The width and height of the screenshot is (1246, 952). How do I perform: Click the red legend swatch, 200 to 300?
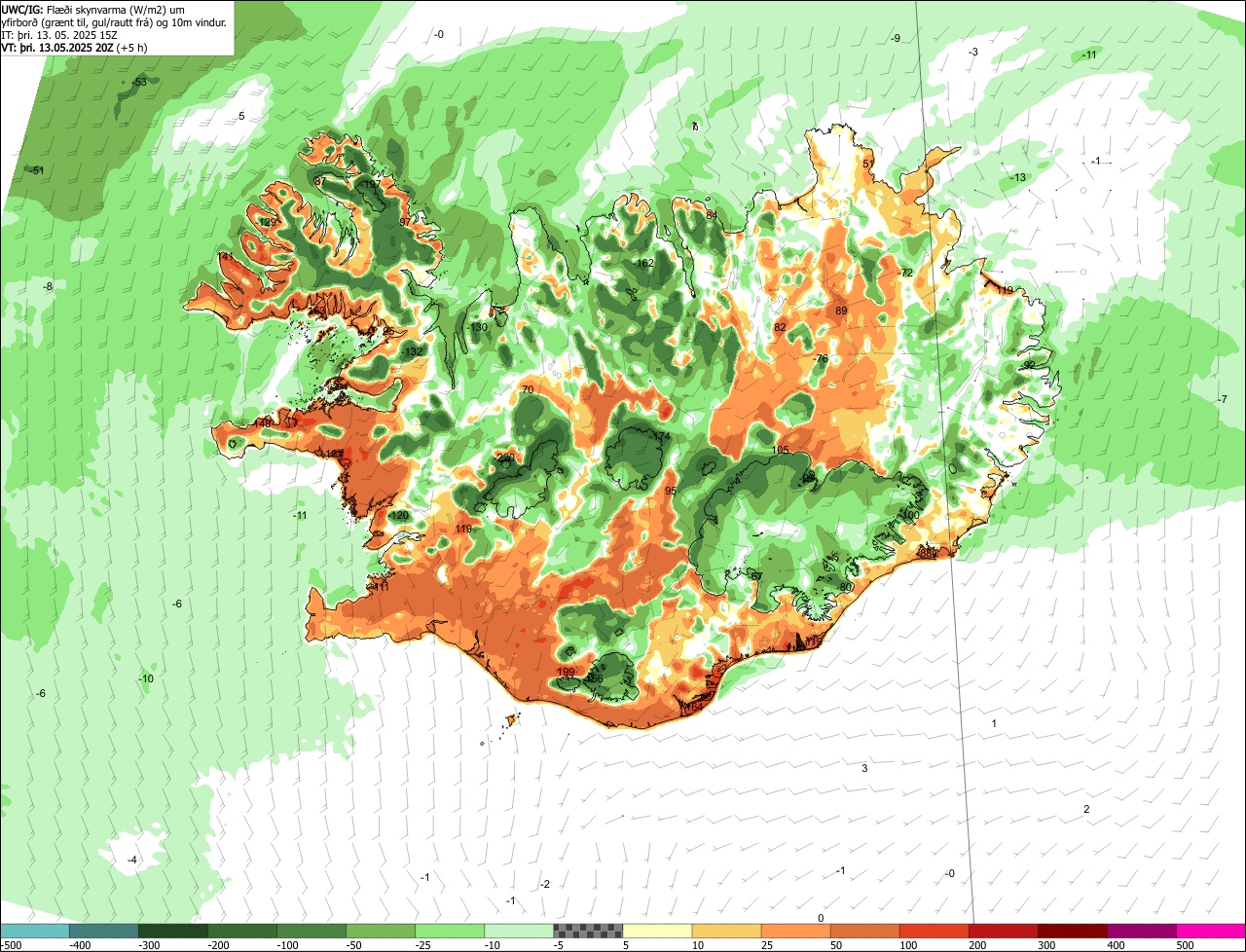pos(1003,931)
